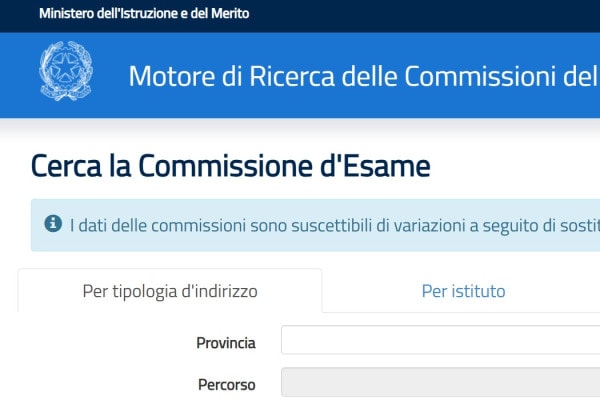Click the Italian Republic emblem logo
This screenshot has height=400, width=600.
pos(64,70)
